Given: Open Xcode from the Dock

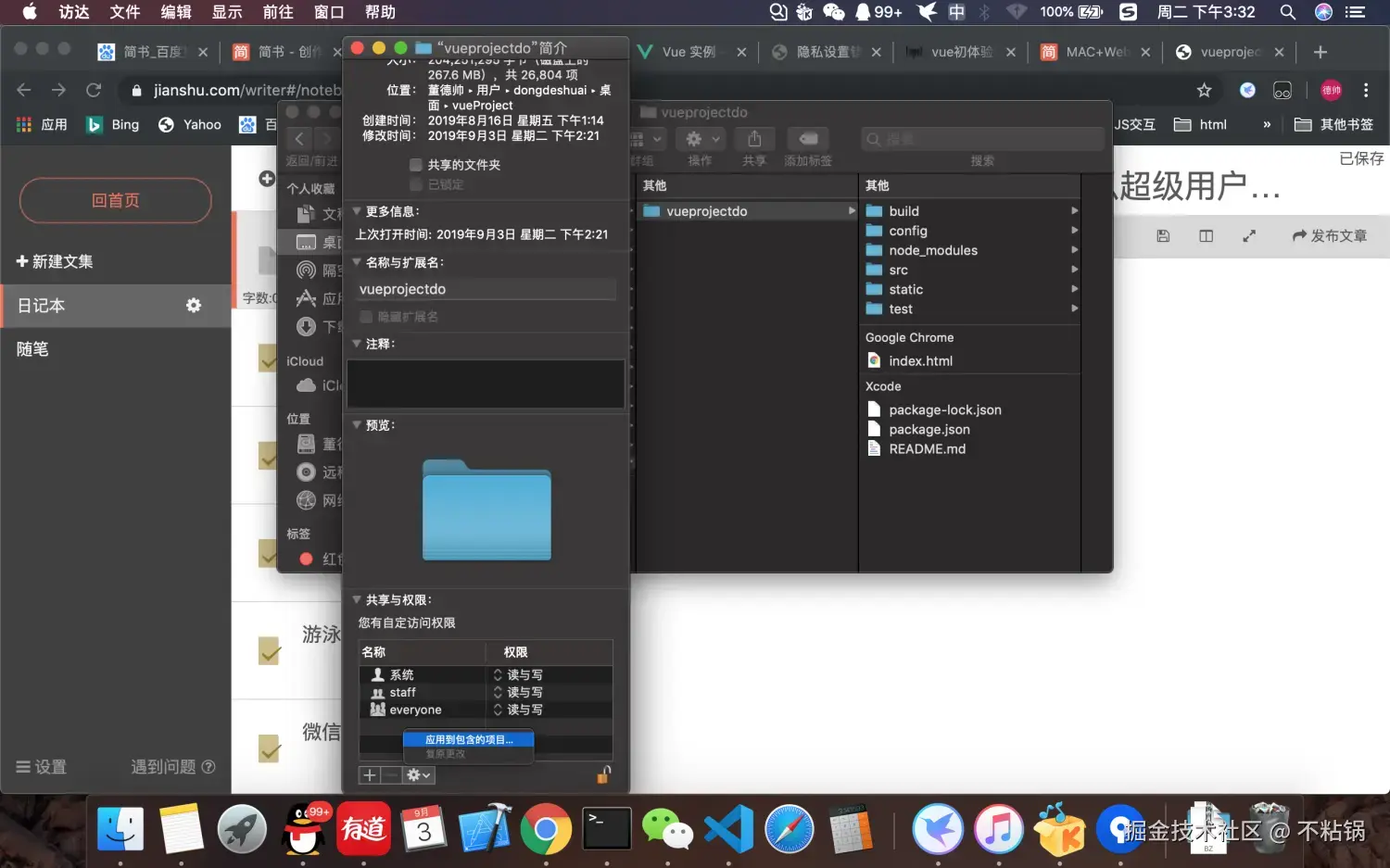Looking at the screenshot, I should pyautogui.click(x=485, y=829).
